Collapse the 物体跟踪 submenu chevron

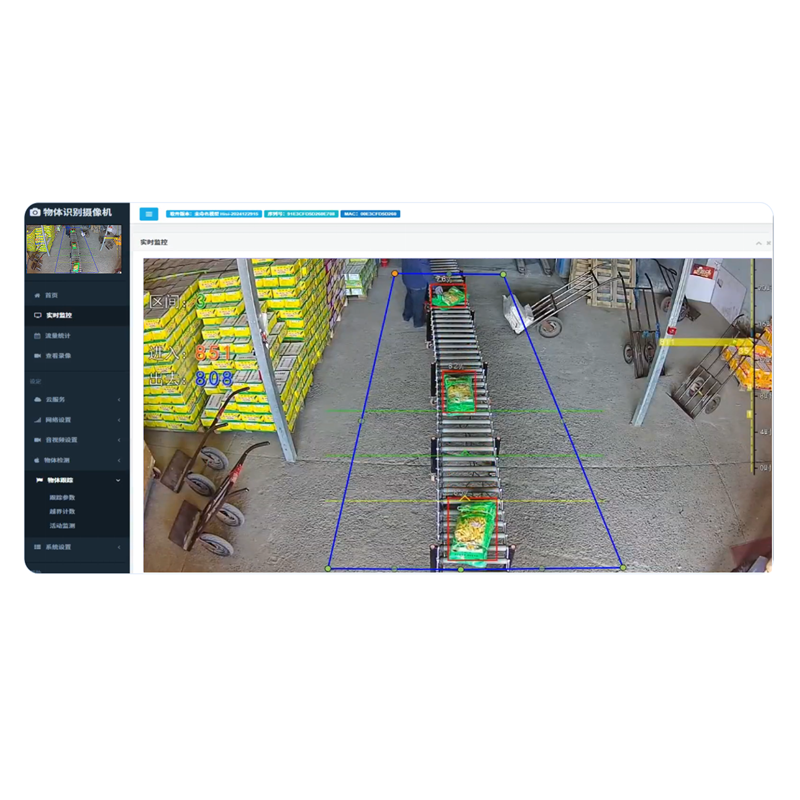[x=119, y=480]
